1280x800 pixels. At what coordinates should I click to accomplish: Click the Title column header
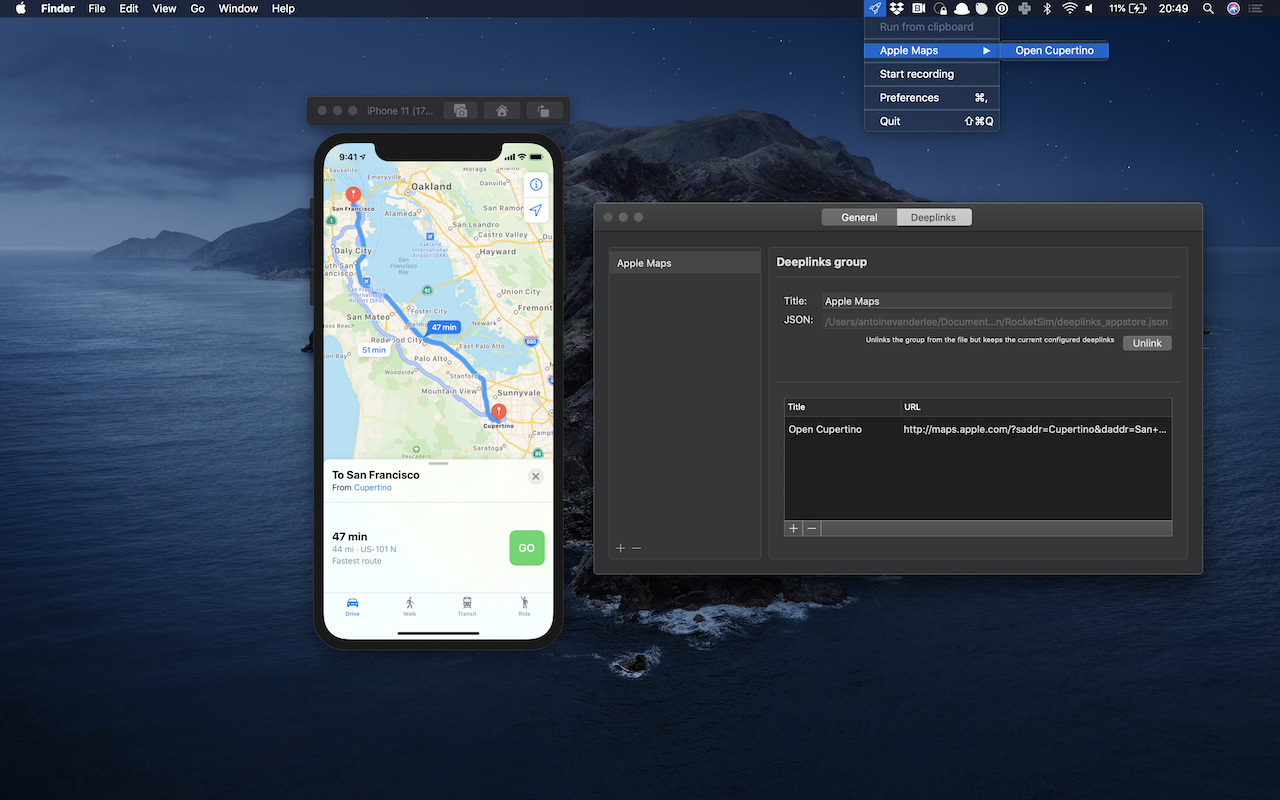point(842,407)
